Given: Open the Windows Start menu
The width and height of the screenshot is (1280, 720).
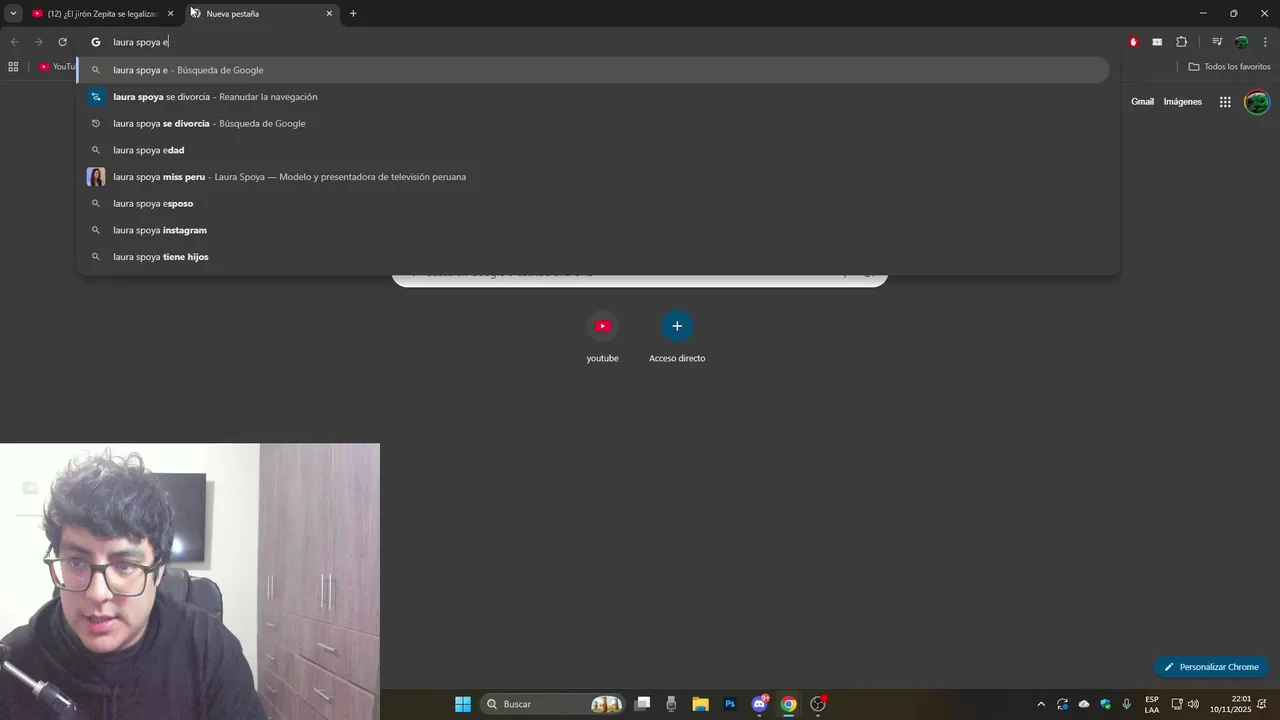Looking at the screenshot, I should pos(463,704).
